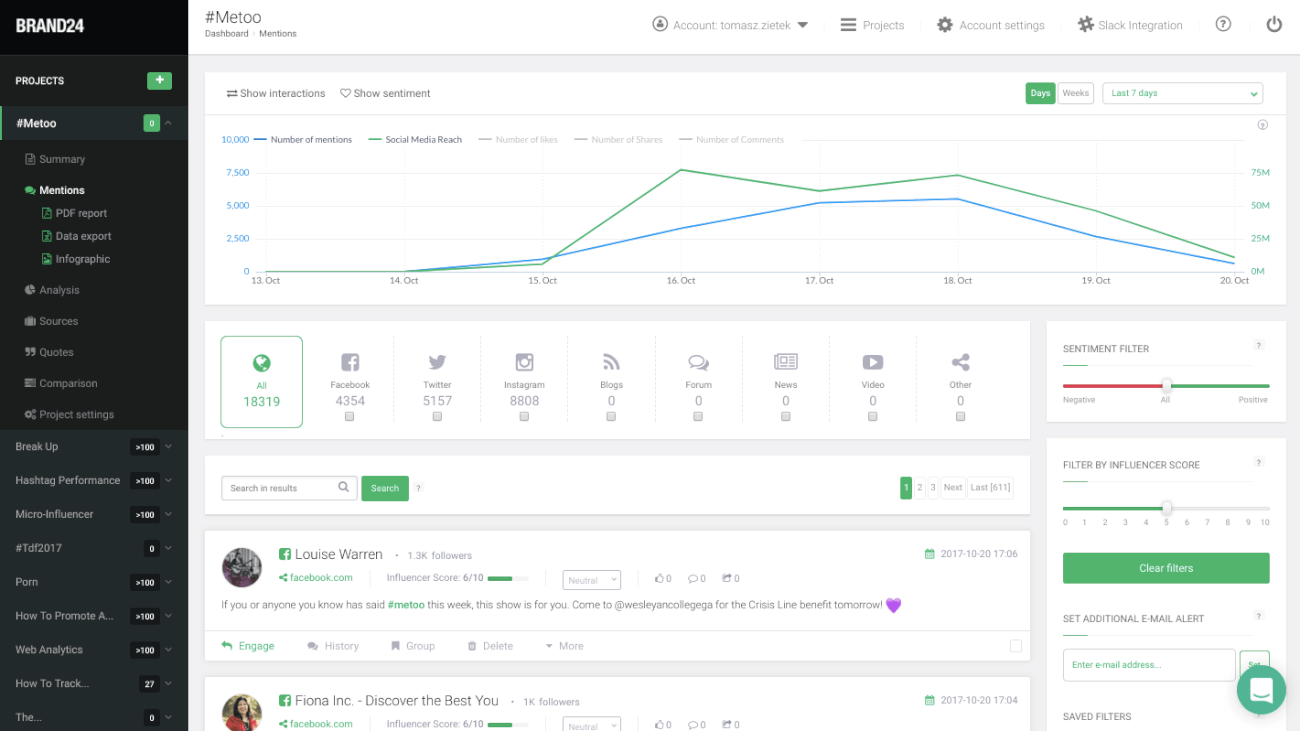Click Show sentiment link
The image size is (1300, 731).
385,93
